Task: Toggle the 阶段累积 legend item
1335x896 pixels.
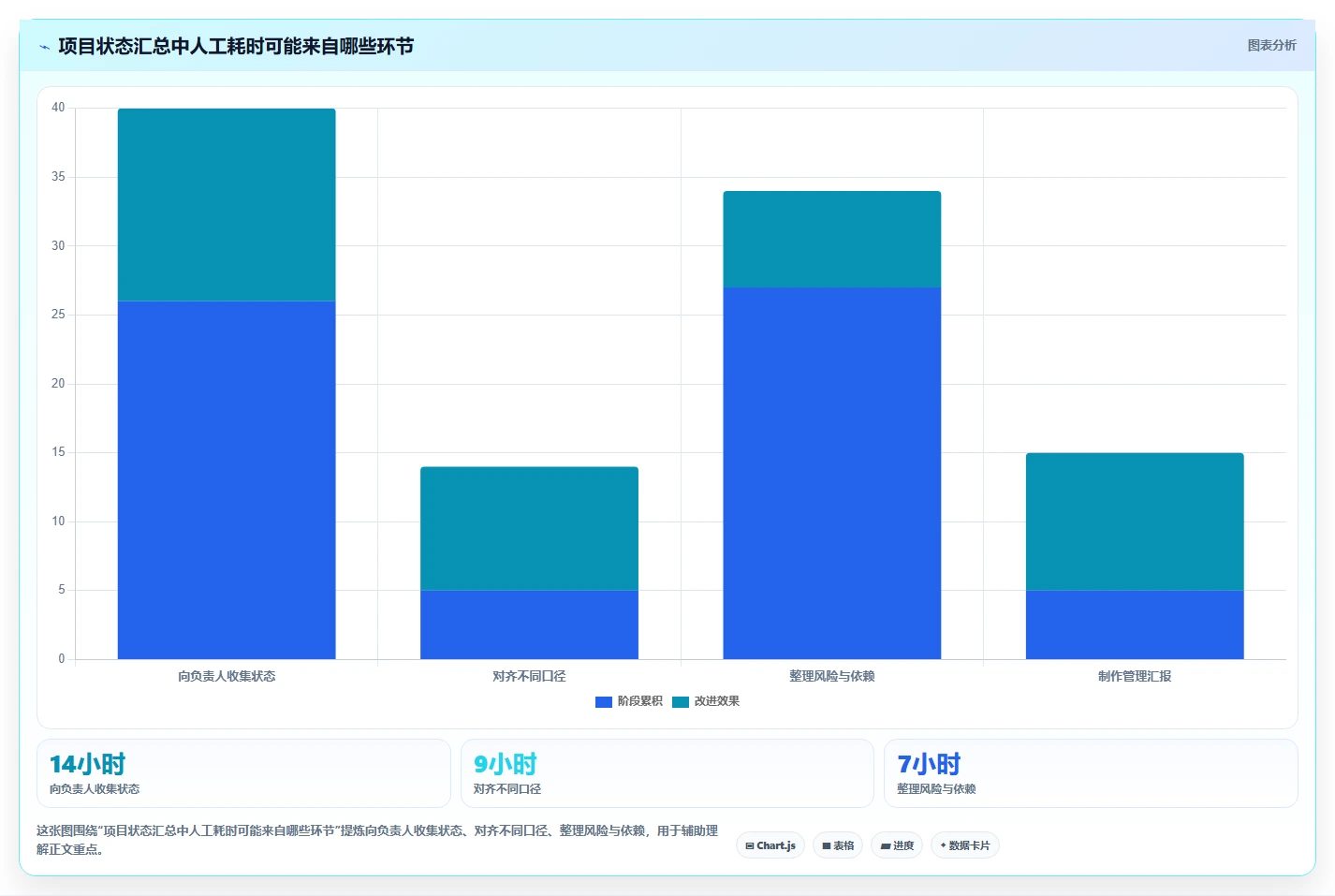Action: [629, 701]
